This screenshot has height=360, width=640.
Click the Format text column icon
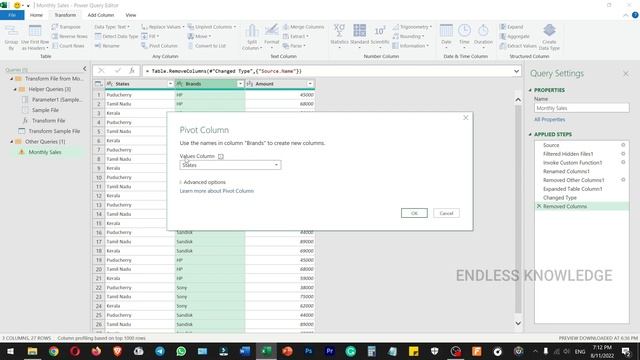pyautogui.click(x=271, y=31)
